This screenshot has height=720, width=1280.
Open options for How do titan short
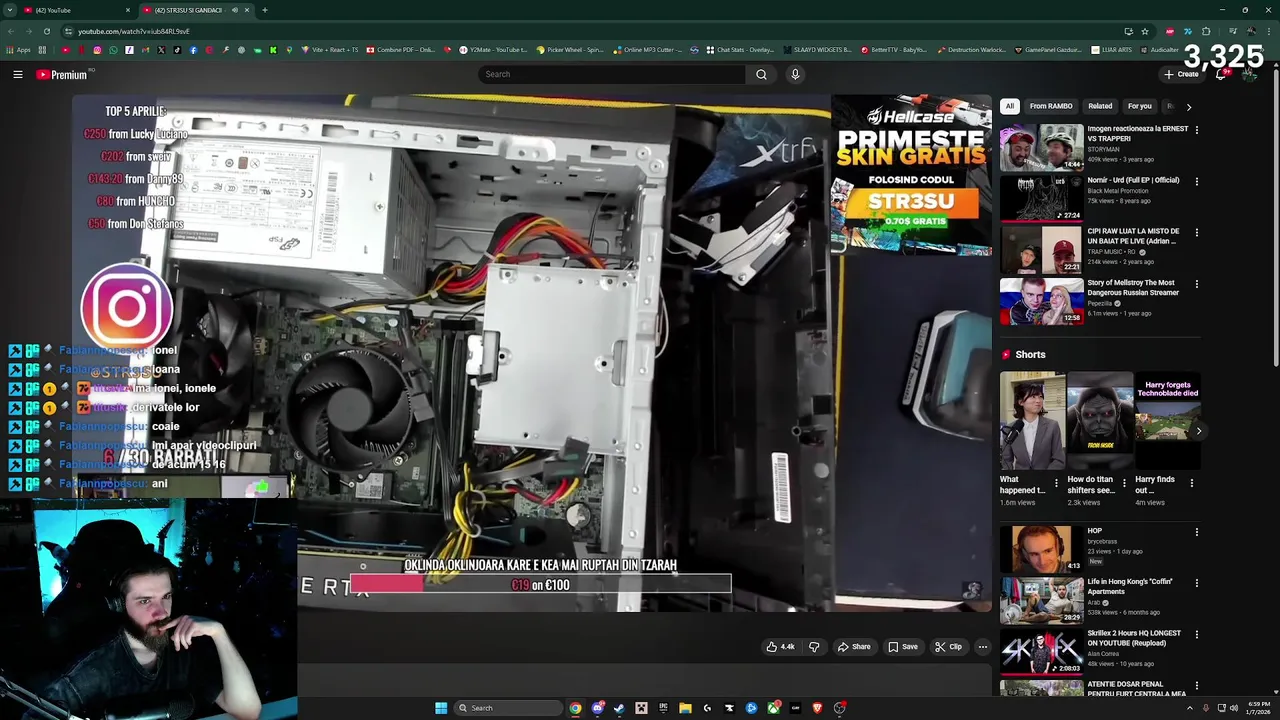(1124, 484)
